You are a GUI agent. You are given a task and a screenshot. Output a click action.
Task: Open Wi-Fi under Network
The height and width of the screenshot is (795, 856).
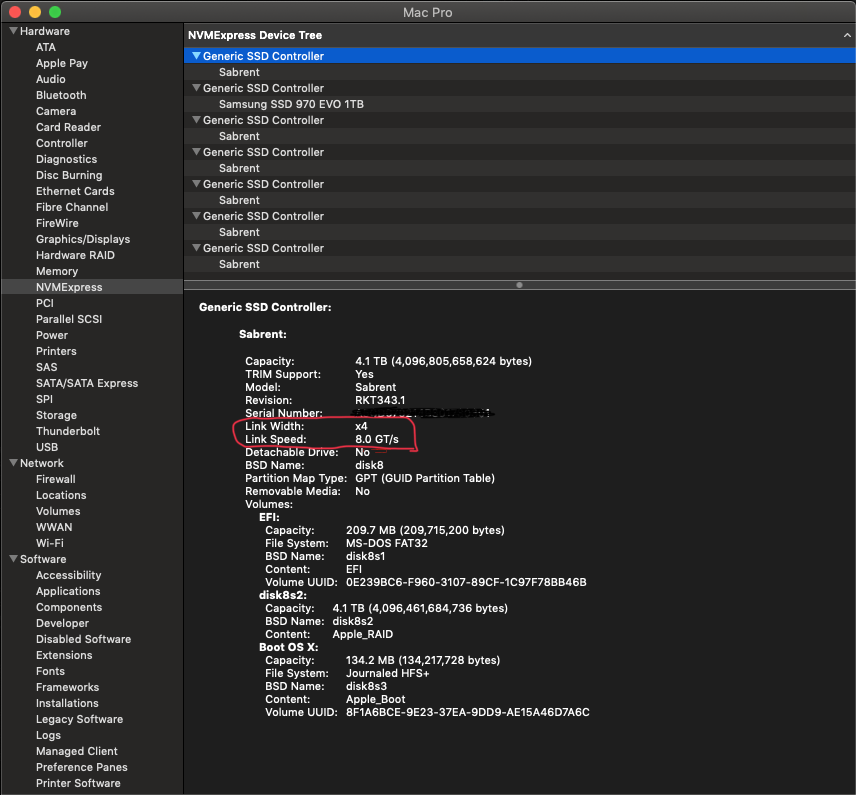click(x=50, y=543)
